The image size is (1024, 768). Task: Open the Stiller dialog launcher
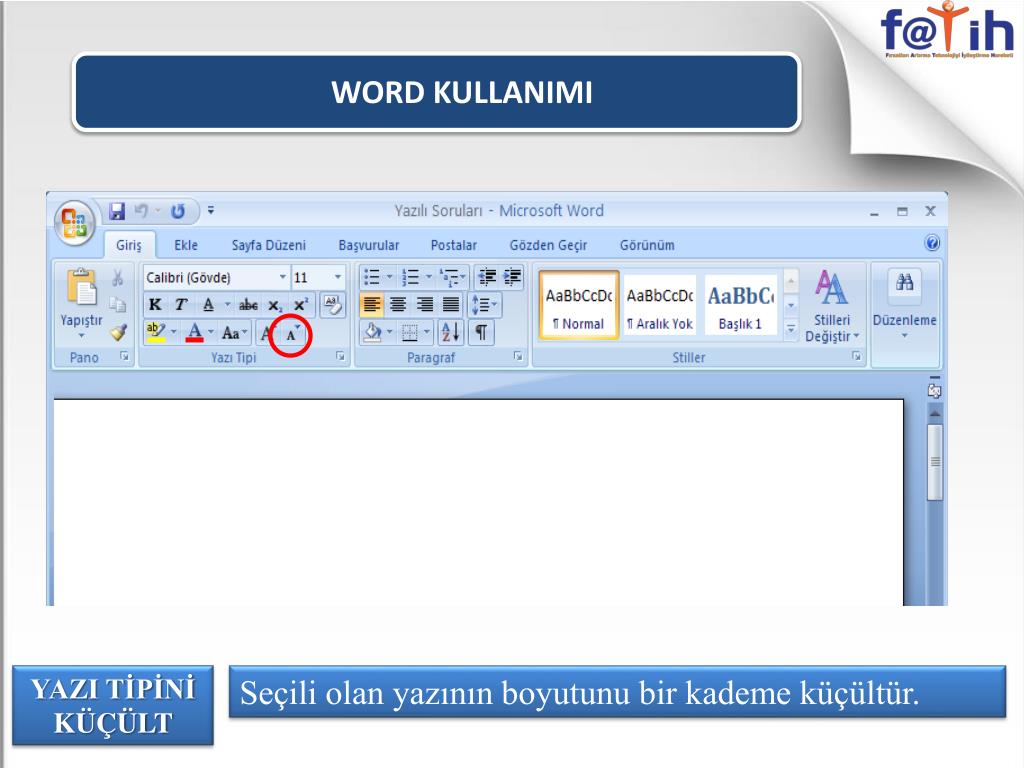point(856,357)
